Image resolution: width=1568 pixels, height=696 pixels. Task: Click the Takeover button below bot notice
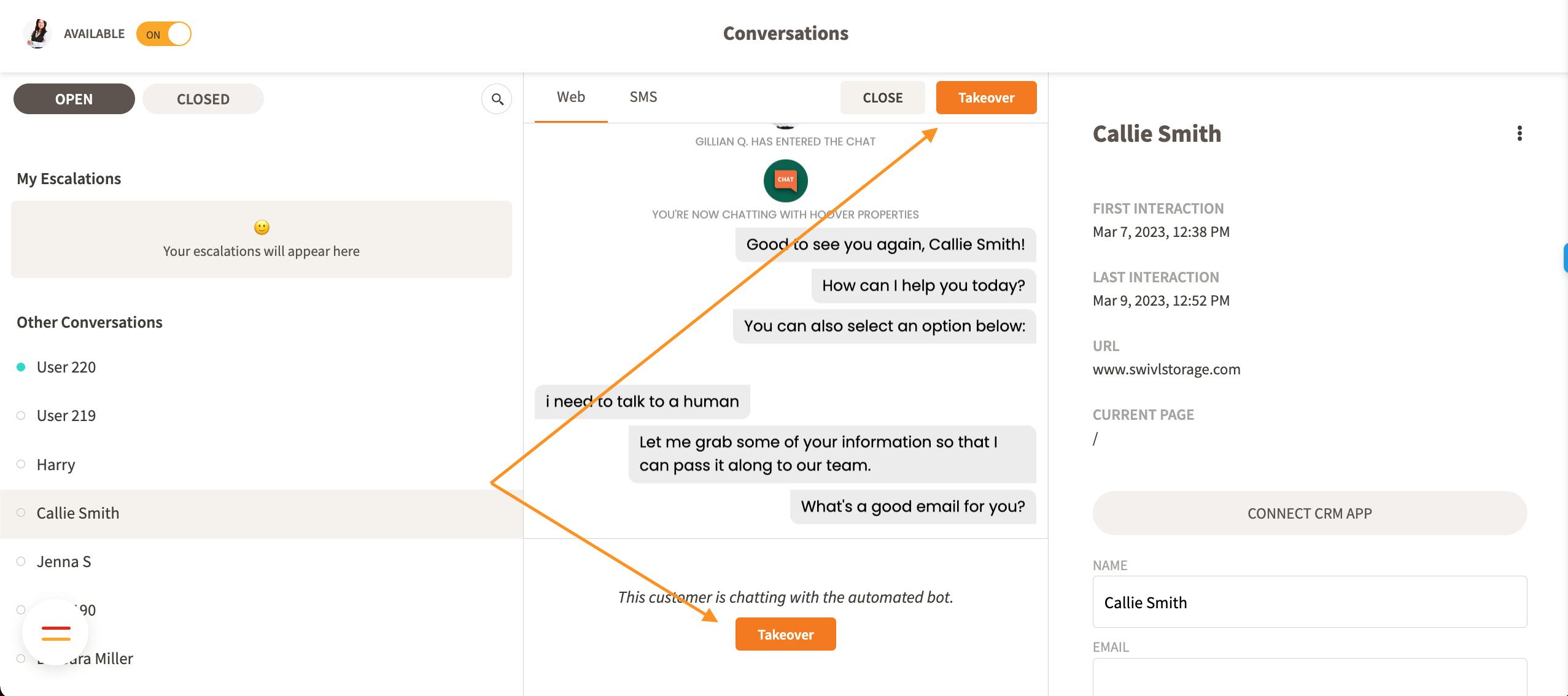[785, 634]
